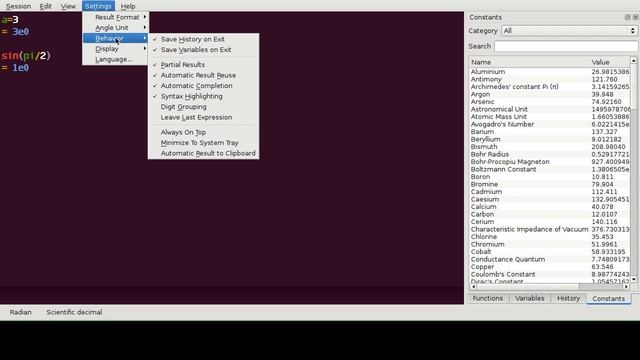Expand the Angle Unit submenu

click(x=116, y=28)
